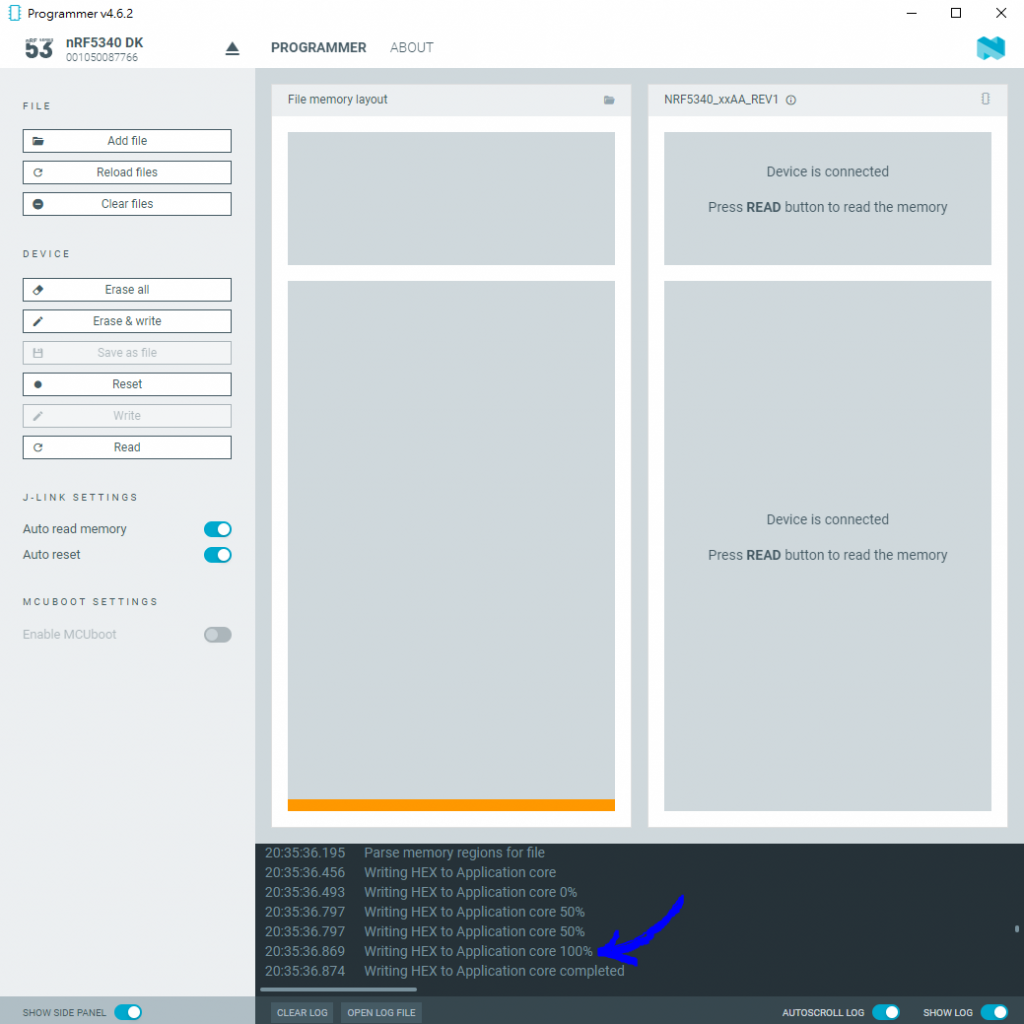Viewport: 1024px width, 1024px height.
Task: Click log line 'Parse memory regions for file'
Action: [x=454, y=853]
